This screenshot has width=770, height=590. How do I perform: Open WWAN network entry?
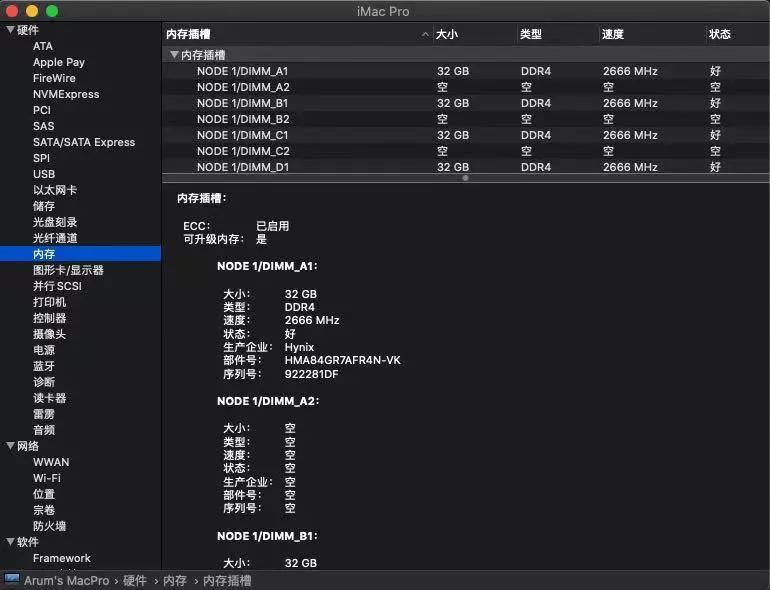[51, 462]
